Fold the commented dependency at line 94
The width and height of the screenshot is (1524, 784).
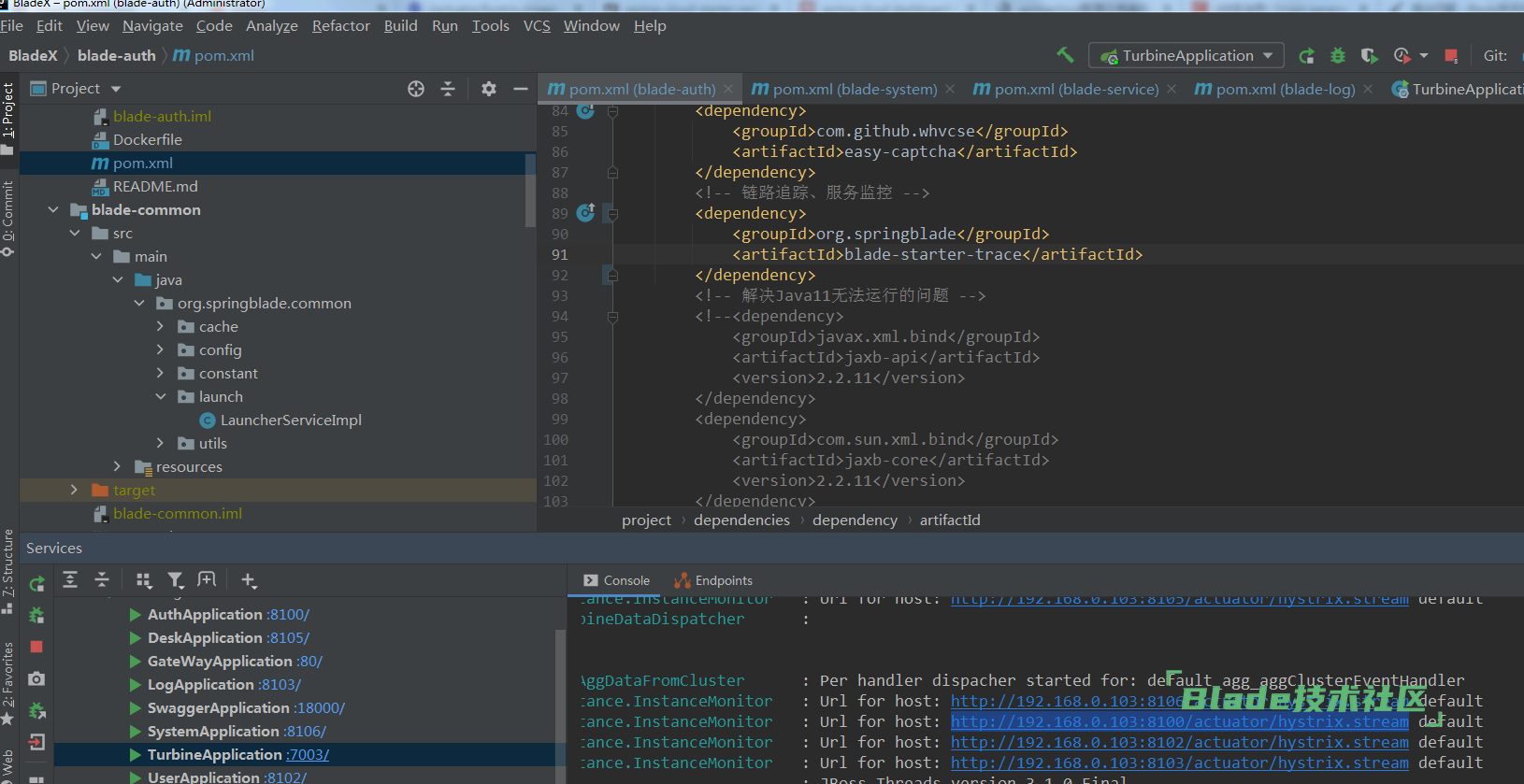tap(612, 317)
